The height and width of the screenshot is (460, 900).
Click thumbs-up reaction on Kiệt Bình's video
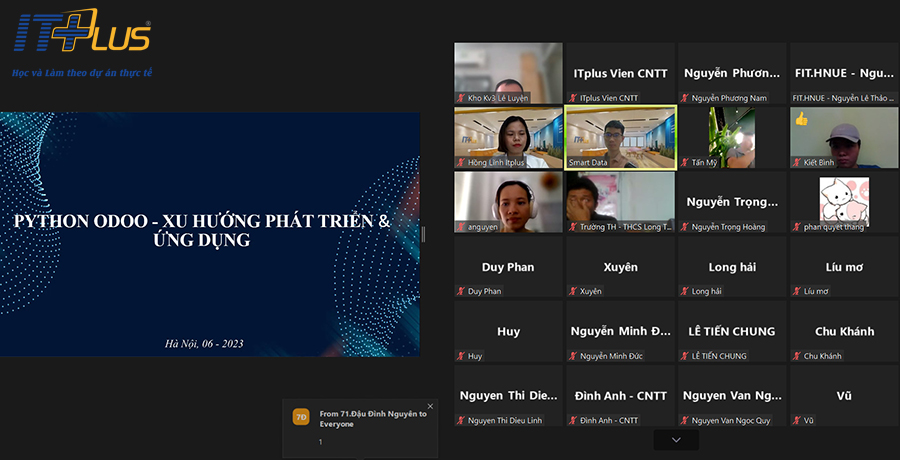pyautogui.click(x=800, y=119)
